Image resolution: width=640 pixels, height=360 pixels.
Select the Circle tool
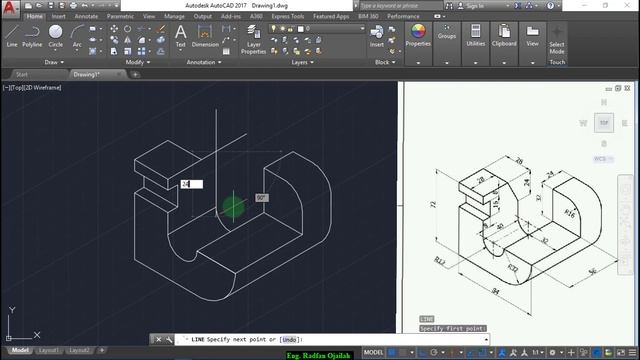pos(56,36)
